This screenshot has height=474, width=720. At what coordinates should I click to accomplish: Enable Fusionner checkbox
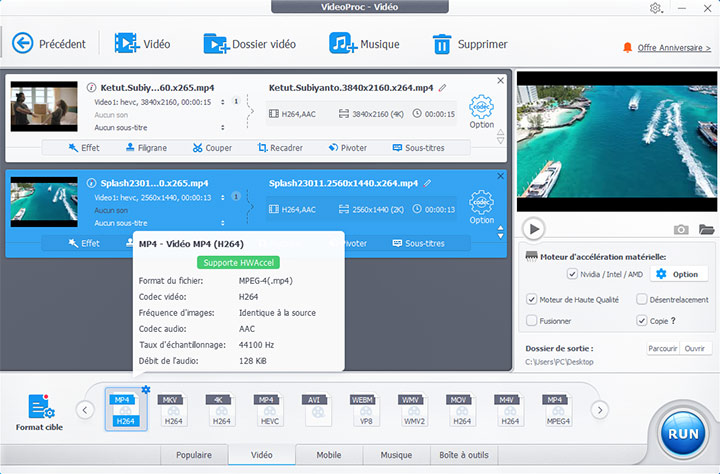click(531, 321)
